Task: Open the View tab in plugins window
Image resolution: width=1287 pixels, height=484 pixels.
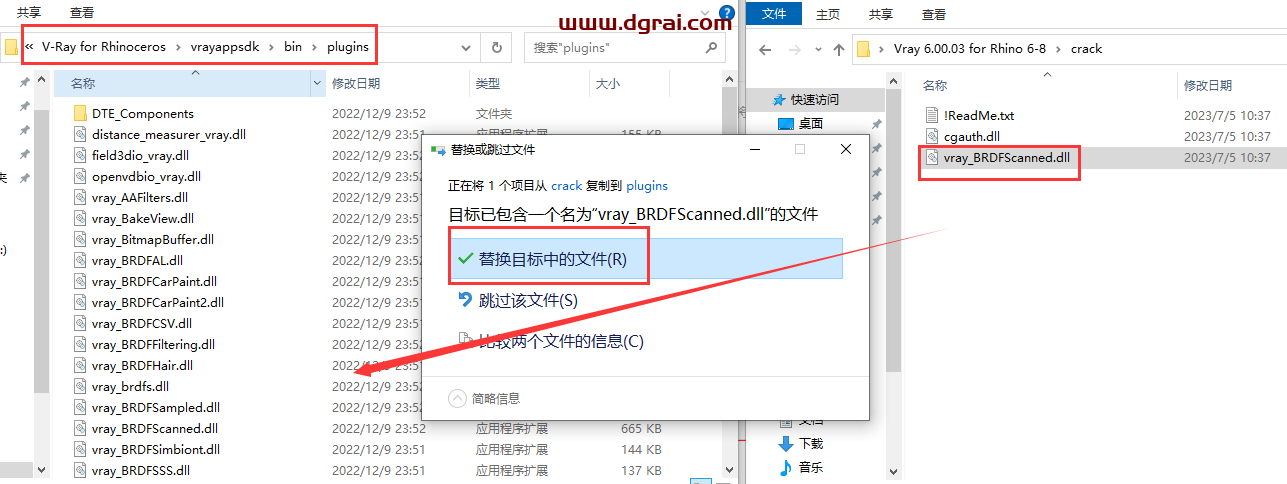Action: (x=82, y=13)
